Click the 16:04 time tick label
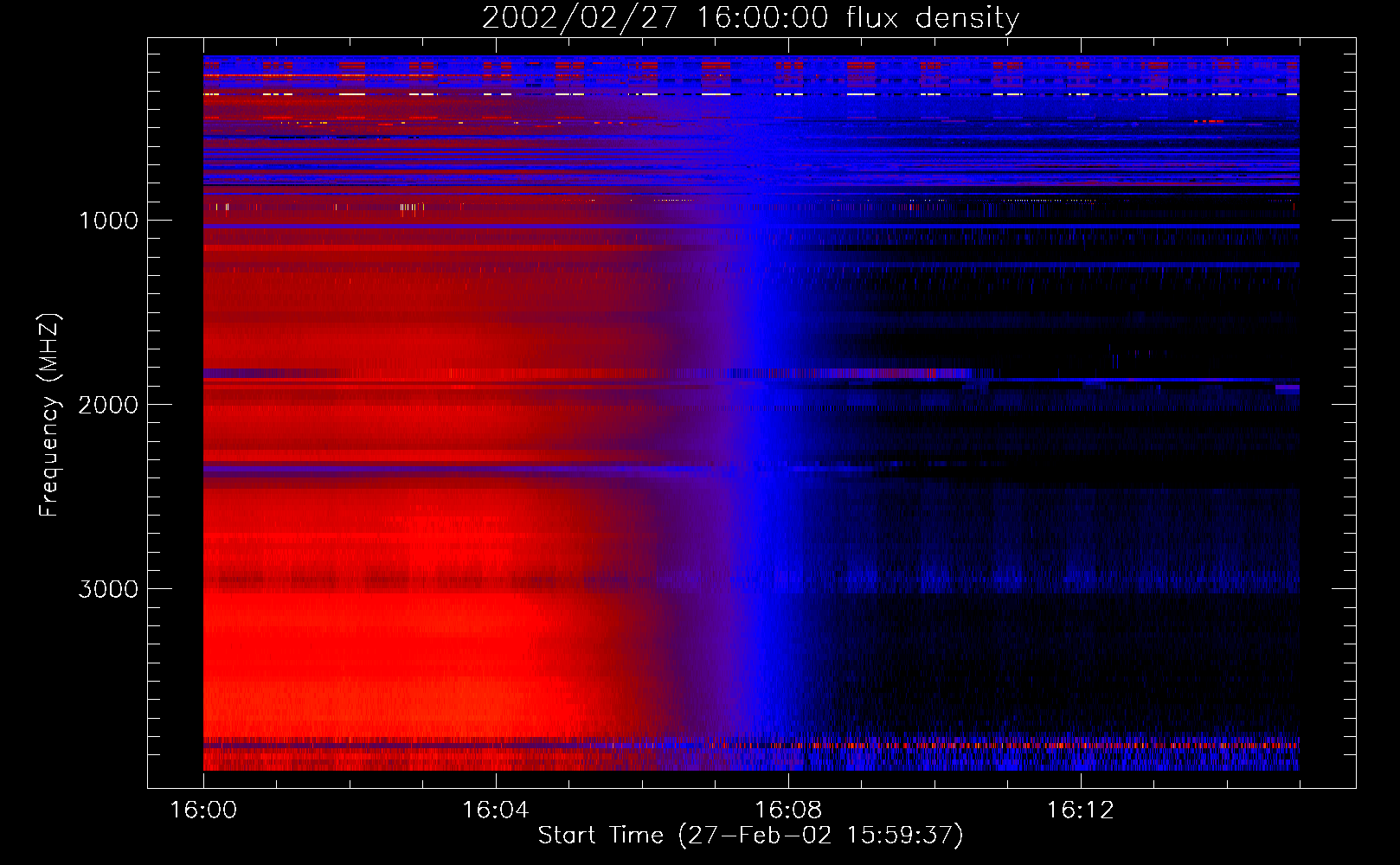The height and width of the screenshot is (865, 1400). 495,811
